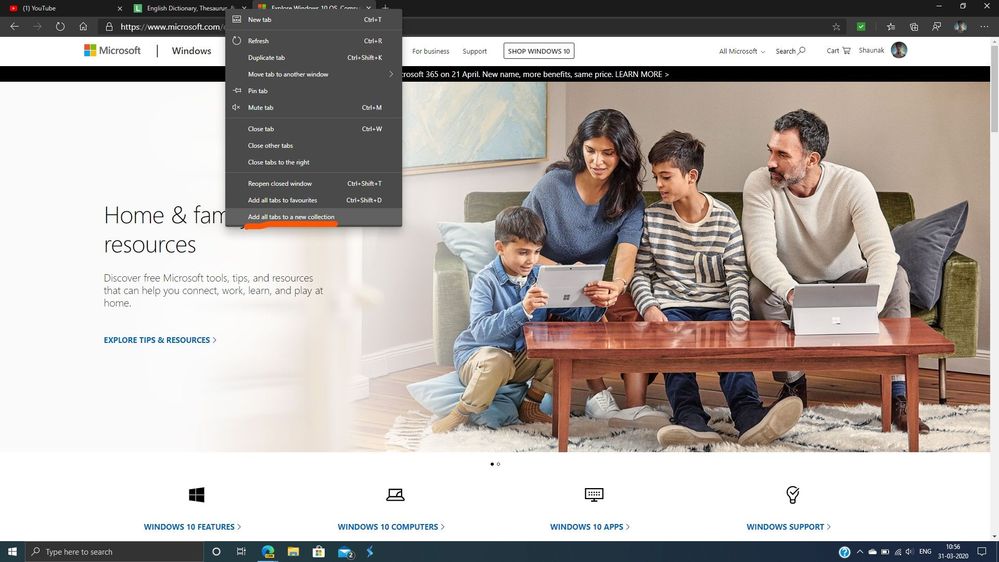999x562 pixels.
Task: Choose Add all tabs to favourites
Action: (x=313, y=200)
